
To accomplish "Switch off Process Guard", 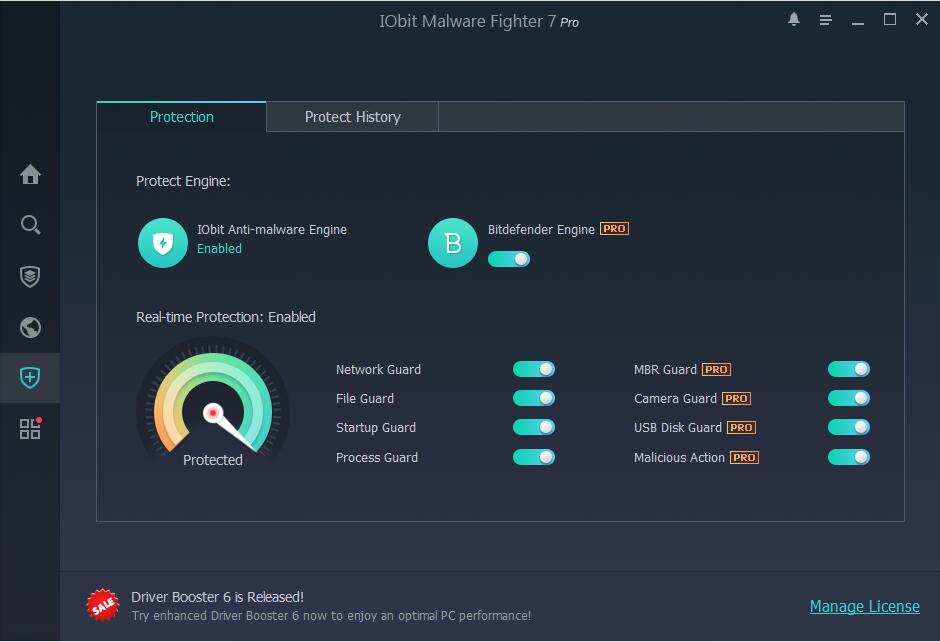I will point(534,457).
